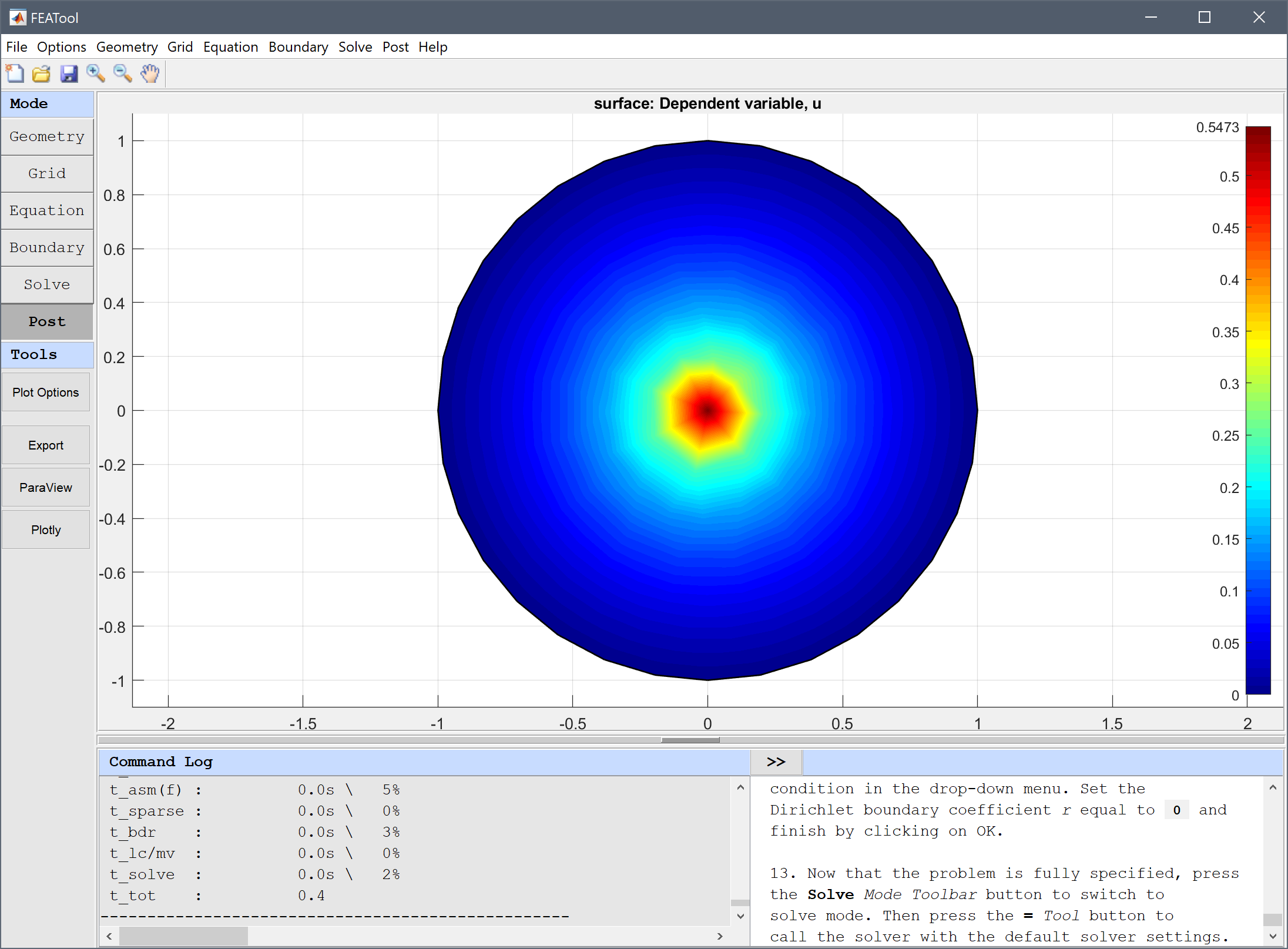Screen dimensions: 1288x949
Task: Click the bold 'Solve' word in tutorial
Action: [x=830, y=894]
